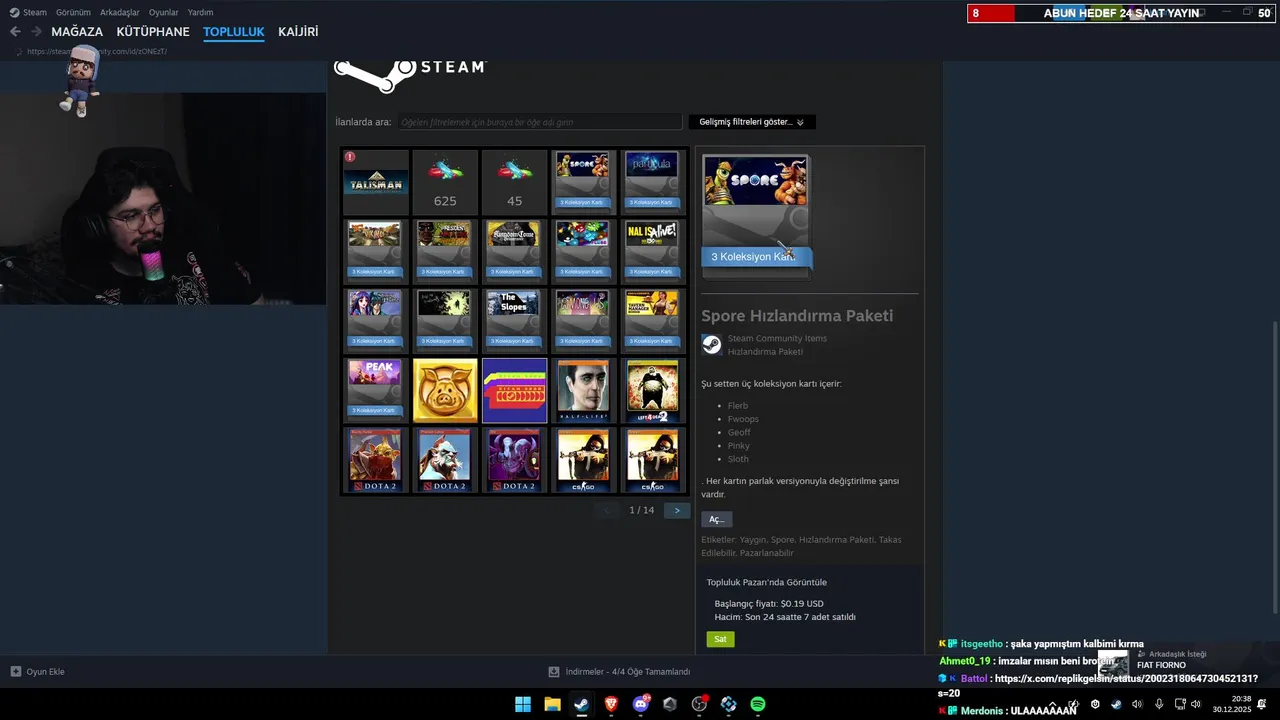1280x720 pixels.
Task: Select the Talisman item in the inventory
Action: 376,182
